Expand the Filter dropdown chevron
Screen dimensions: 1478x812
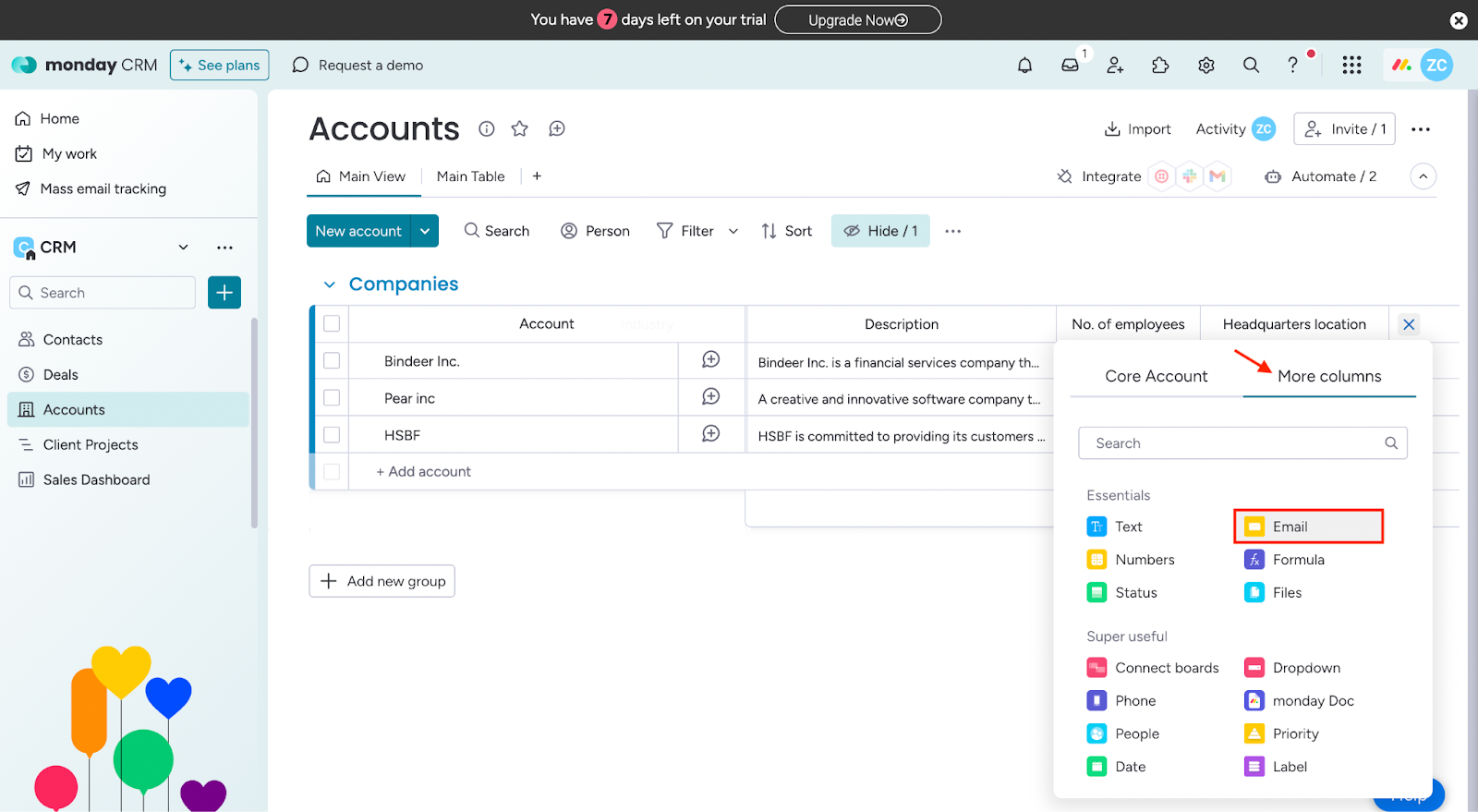733,231
